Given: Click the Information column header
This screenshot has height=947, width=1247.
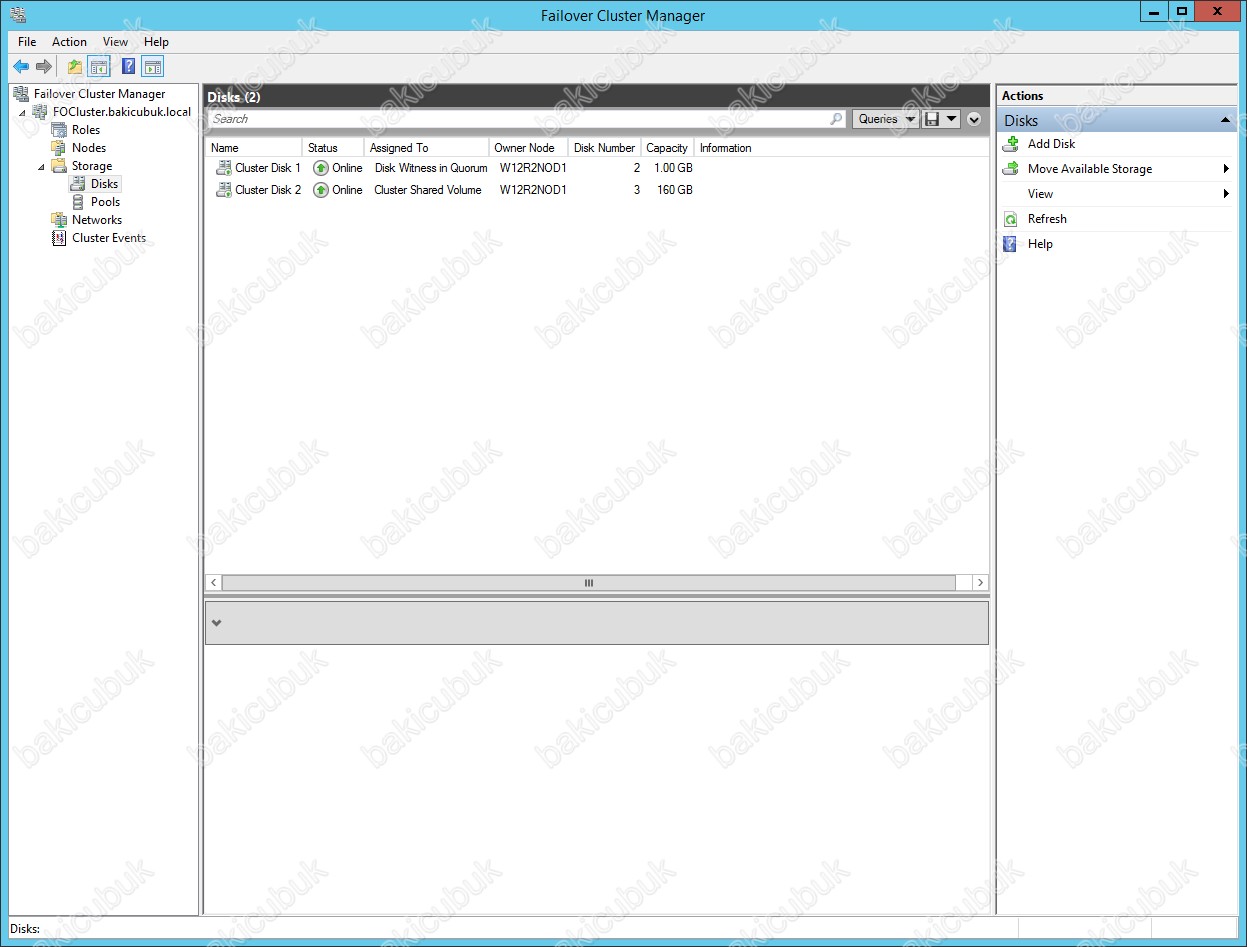Looking at the screenshot, I should point(726,148).
